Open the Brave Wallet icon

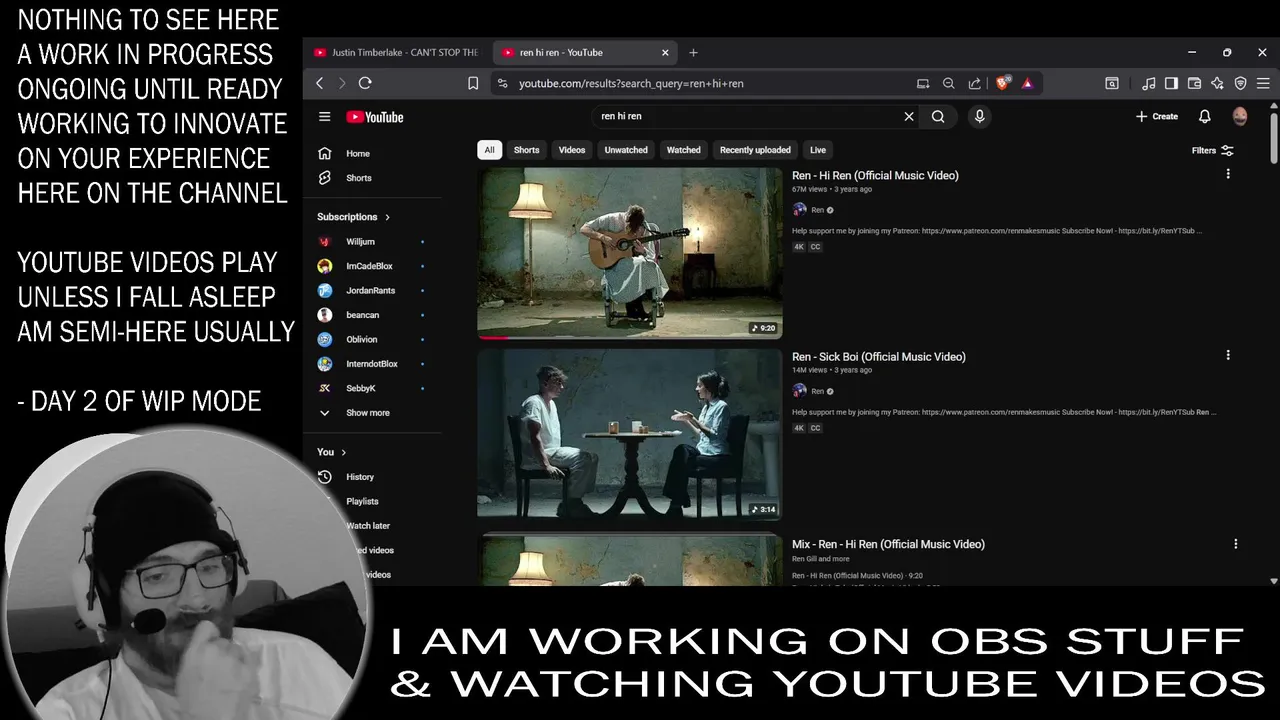(x=1194, y=84)
